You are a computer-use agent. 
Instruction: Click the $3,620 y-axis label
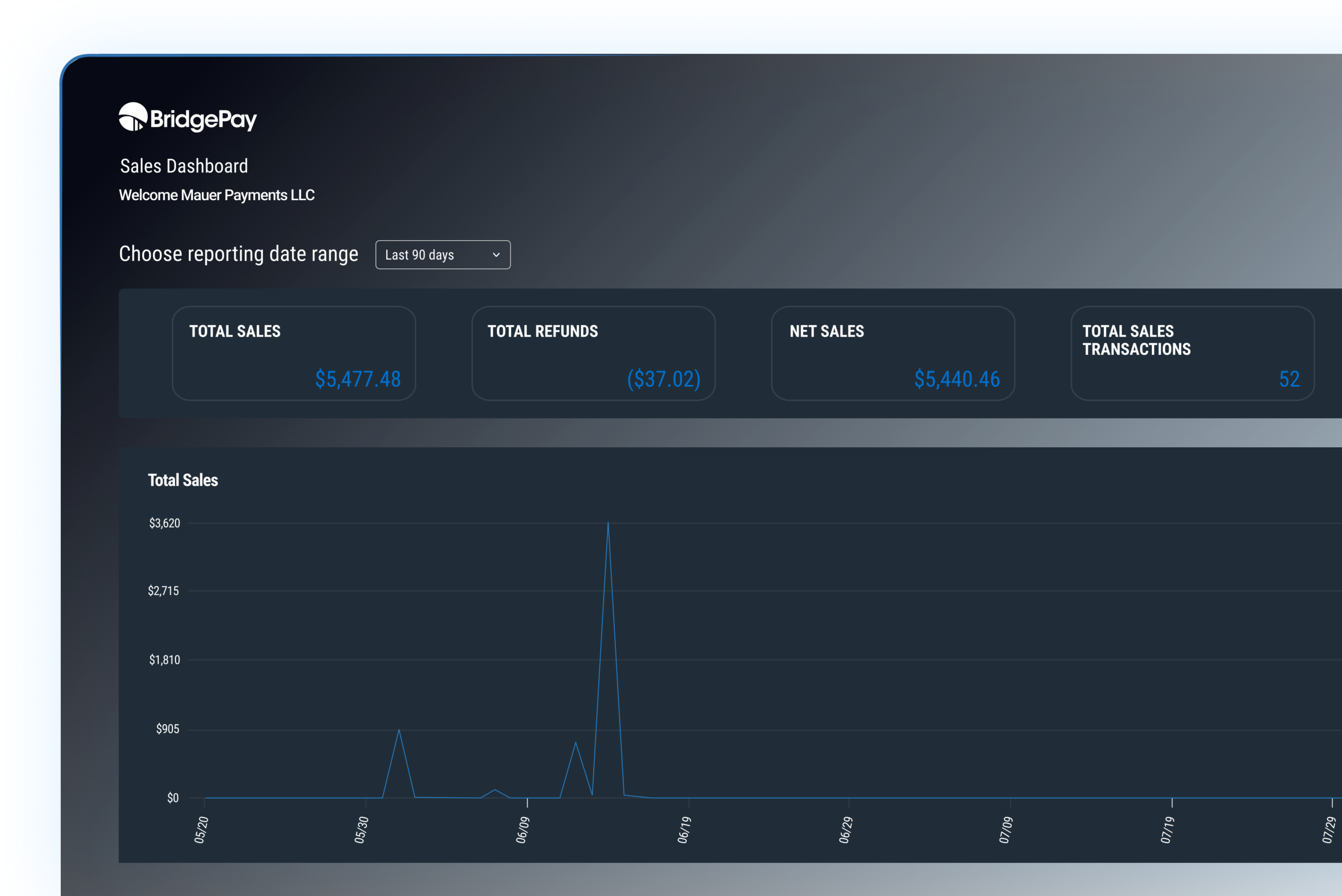point(165,523)
